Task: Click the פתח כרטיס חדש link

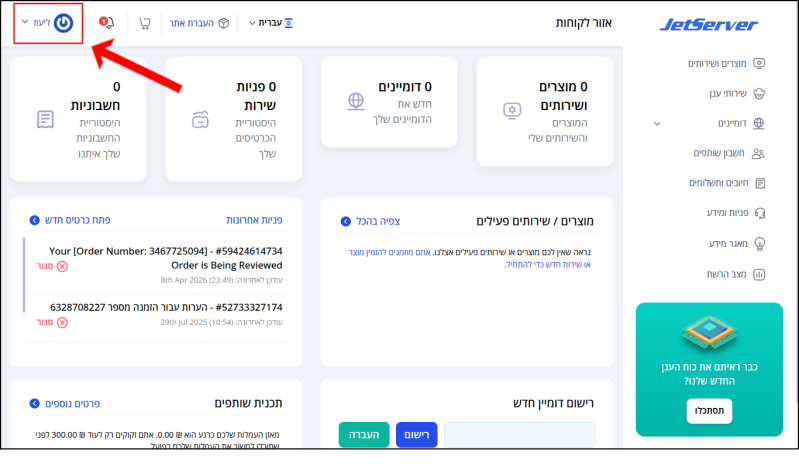Action: [77, 220]
